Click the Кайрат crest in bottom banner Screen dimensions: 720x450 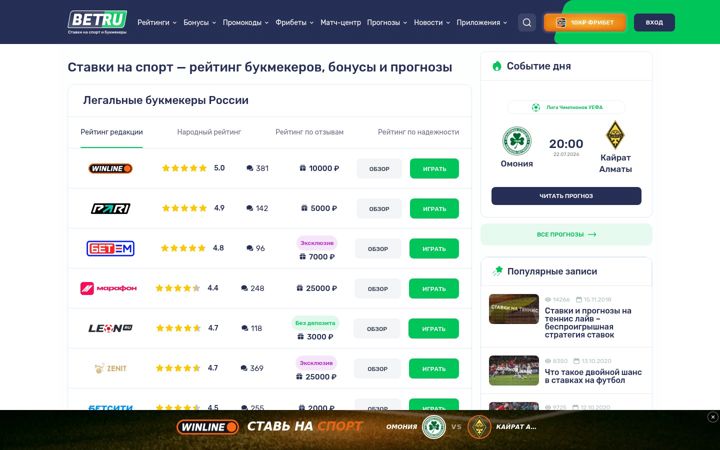[479, 427]
